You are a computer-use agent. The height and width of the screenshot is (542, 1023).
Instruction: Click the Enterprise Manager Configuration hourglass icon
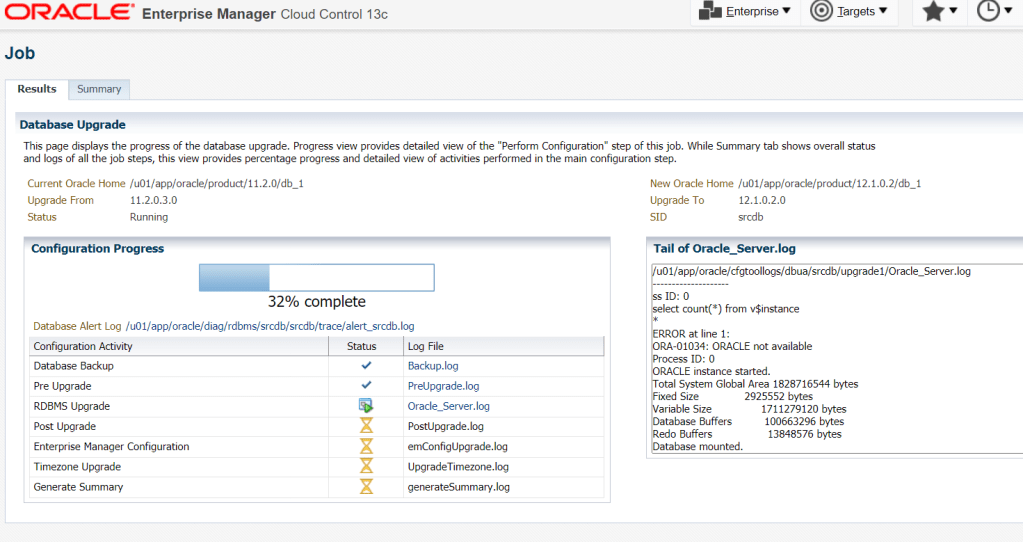point(365,446)
